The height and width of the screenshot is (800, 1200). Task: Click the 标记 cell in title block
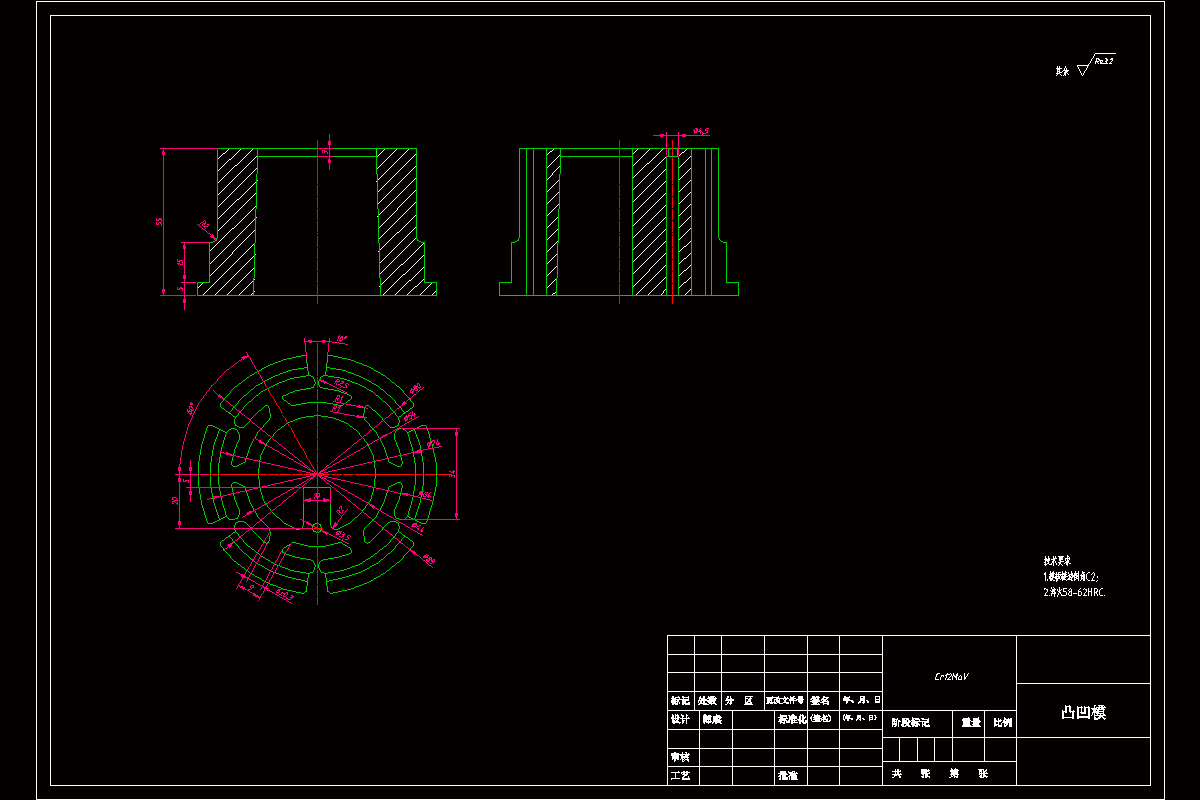point(680,701)
